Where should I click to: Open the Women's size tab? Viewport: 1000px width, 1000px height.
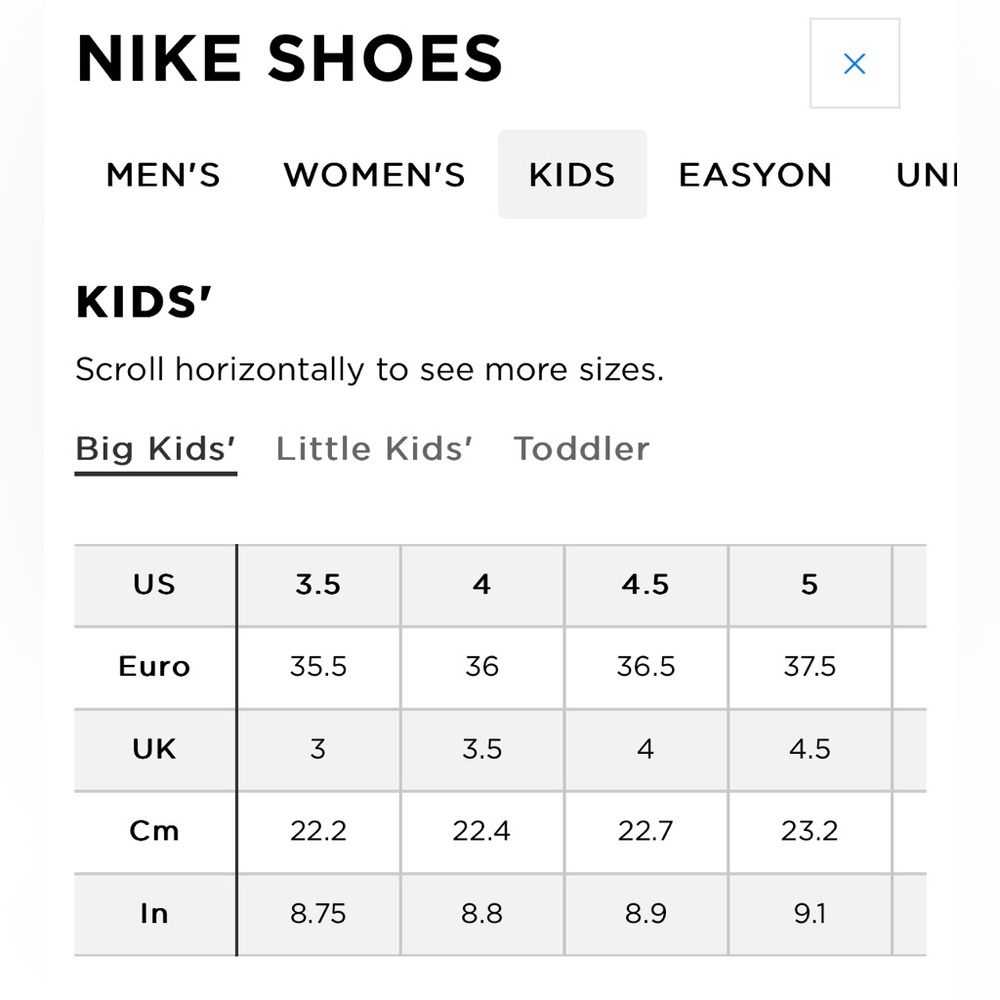click(374, 175)
